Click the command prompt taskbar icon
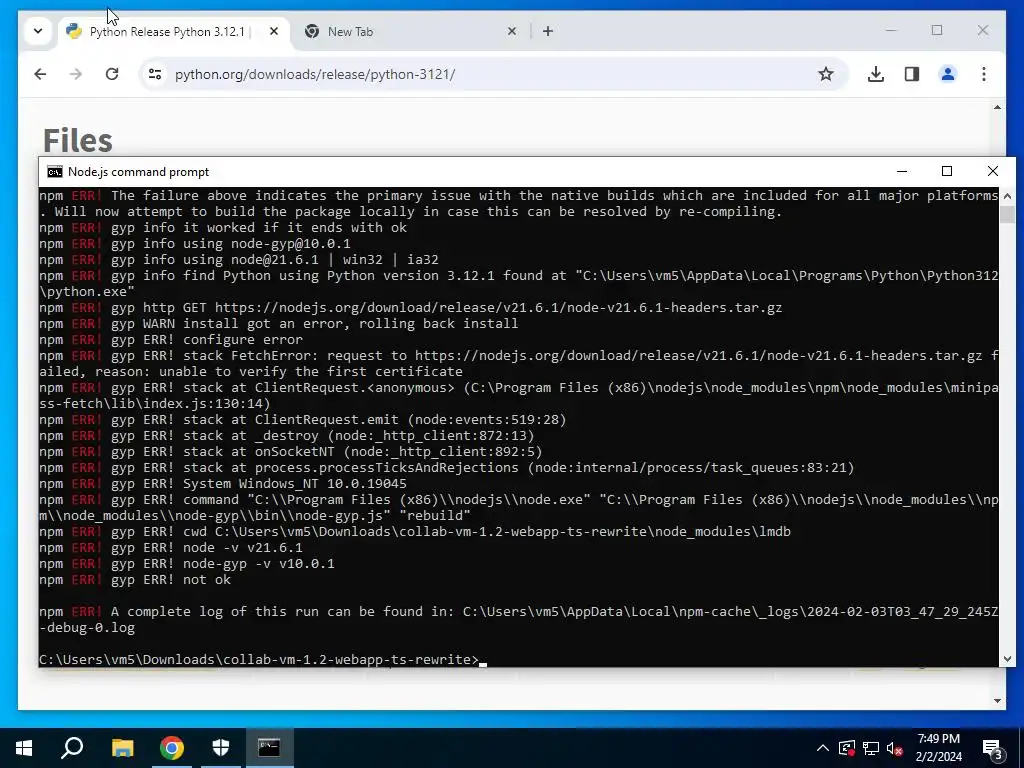Viewport: 1024px width, 768px height. tap(269, 748)
